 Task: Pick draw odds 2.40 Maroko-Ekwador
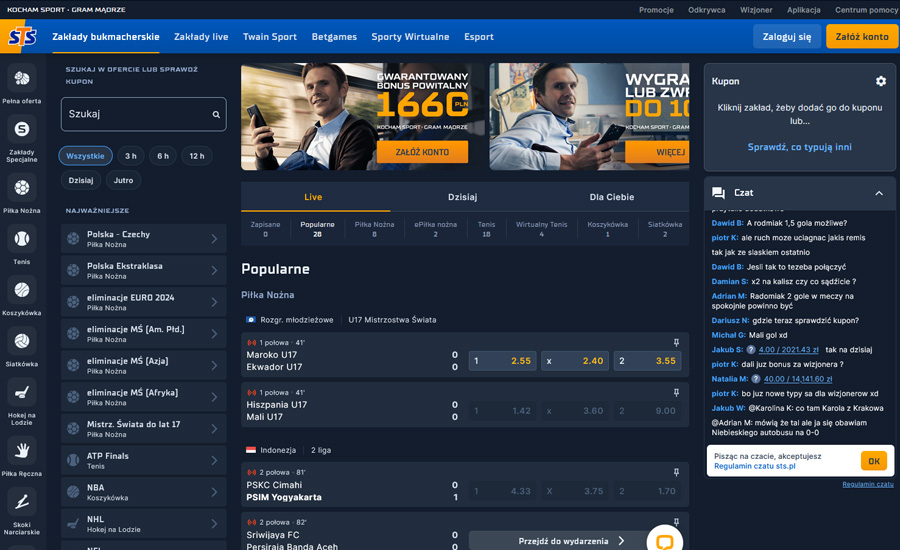pos(575,361)
